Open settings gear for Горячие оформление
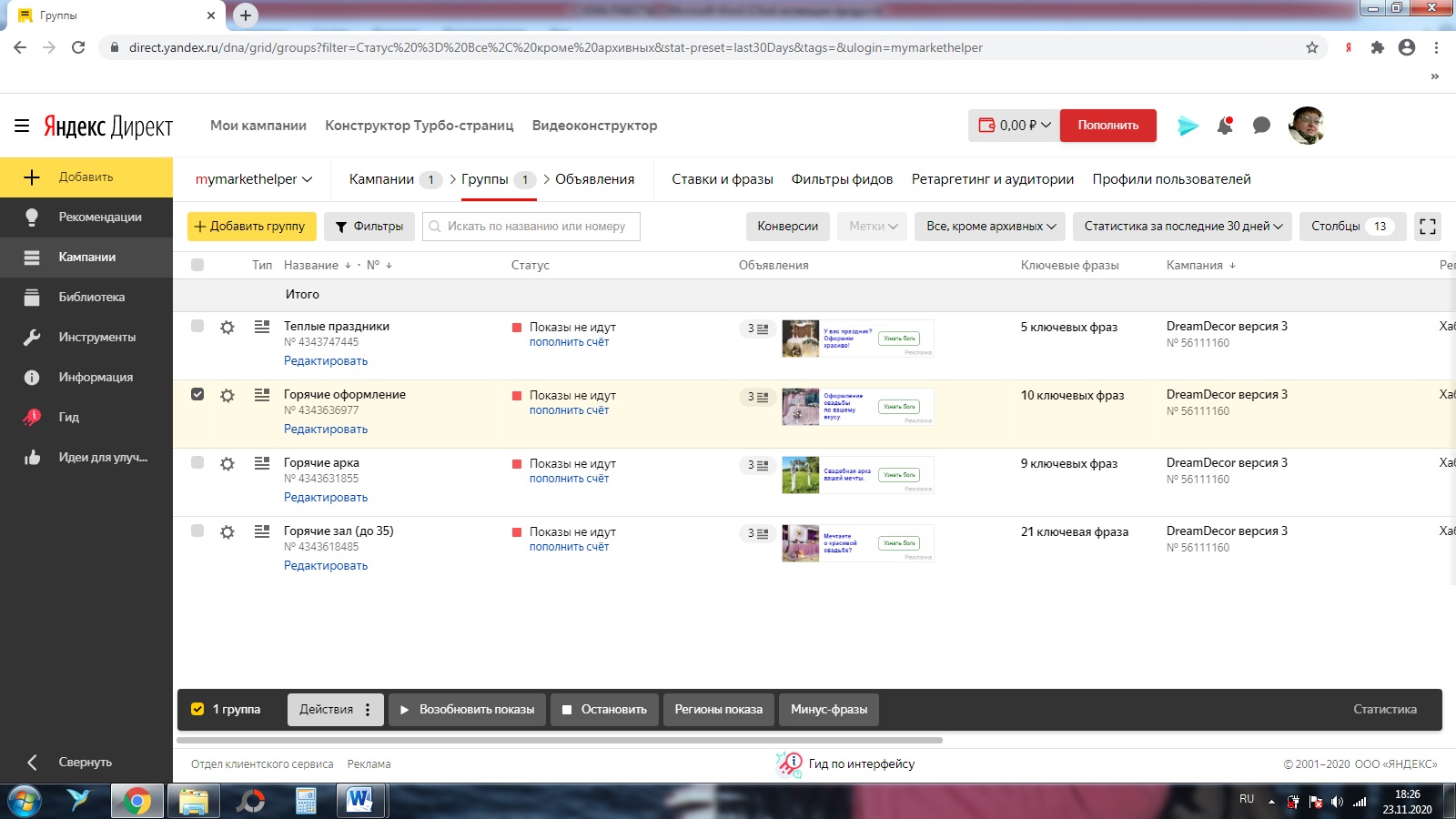Viewport: 1456px width, 819px height. pos(227,395)
